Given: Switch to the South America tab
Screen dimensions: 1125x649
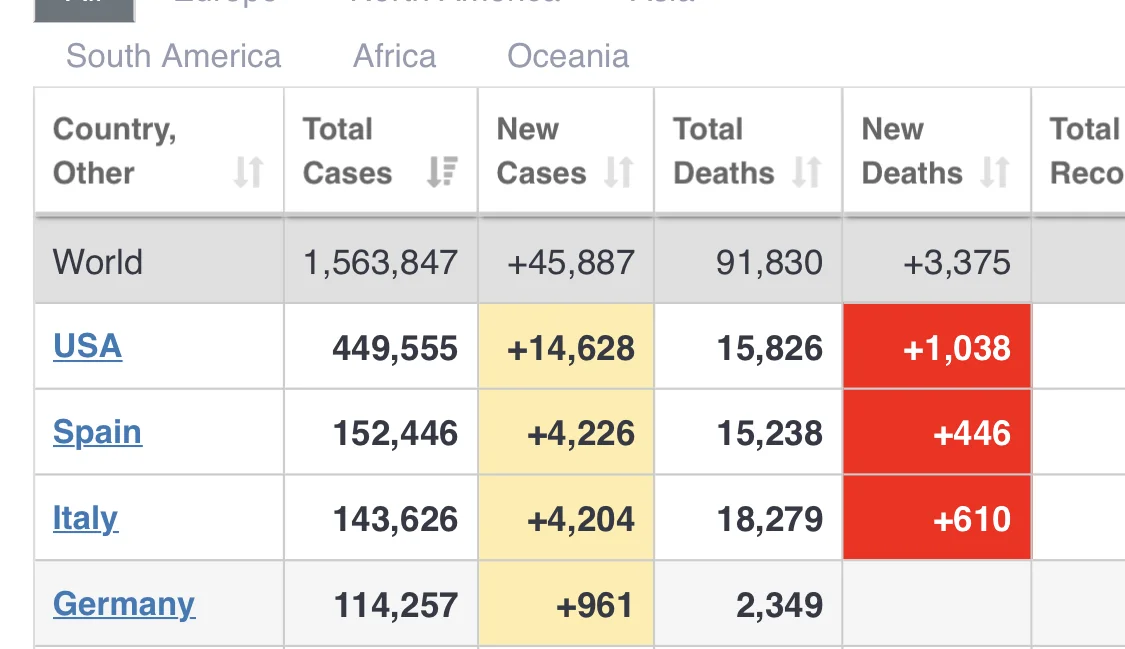Looking at the screenshot, I should pos(173,56).
